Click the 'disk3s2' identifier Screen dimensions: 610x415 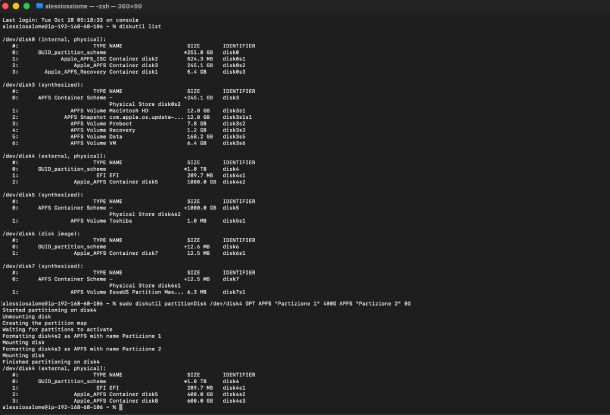click(234, 124)
